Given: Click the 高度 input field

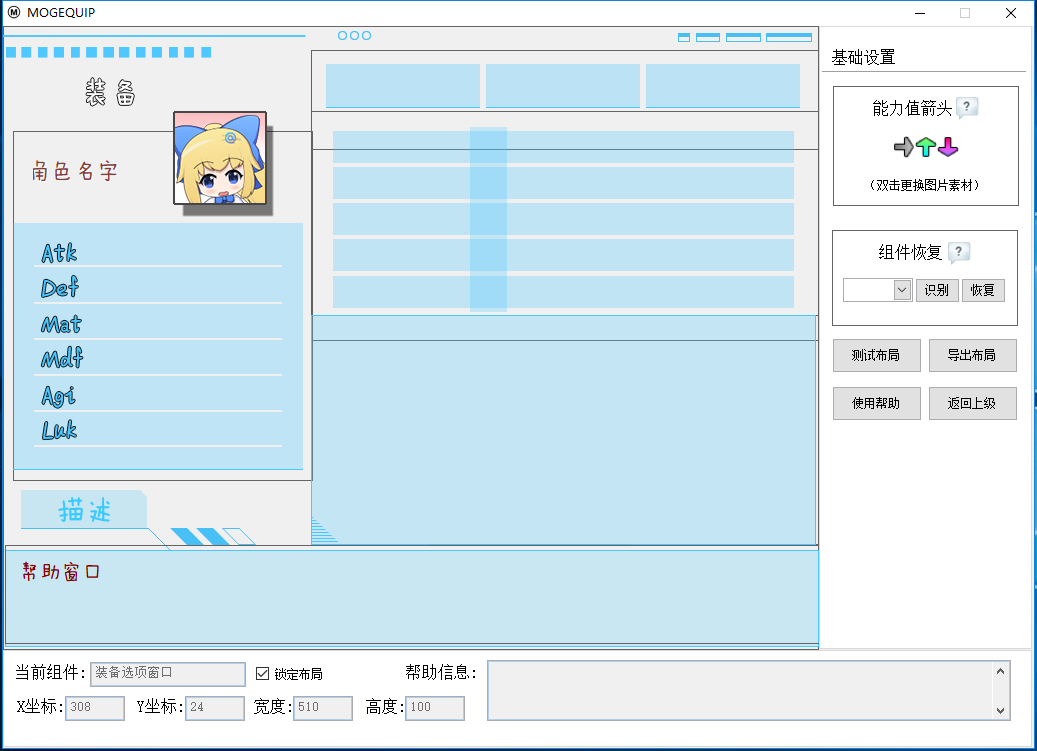Looking at the screenshot, I should click(435, 708).
